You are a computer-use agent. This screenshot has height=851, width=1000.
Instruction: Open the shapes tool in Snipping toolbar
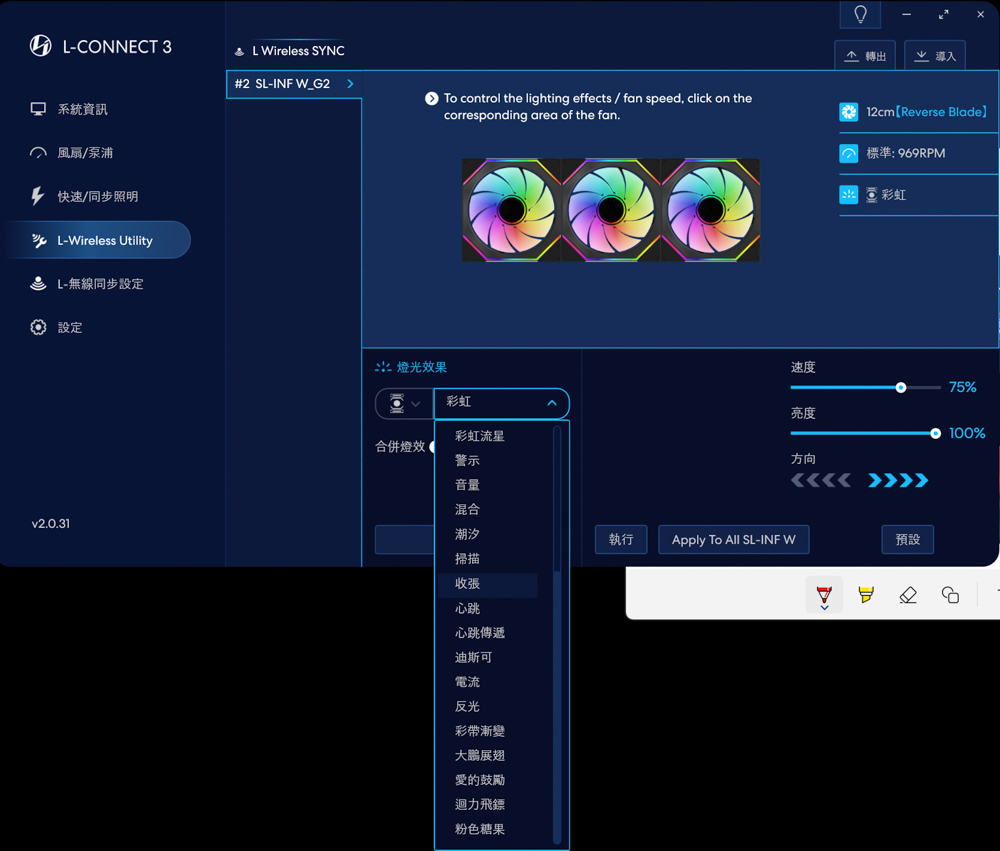tap(950, 595)
